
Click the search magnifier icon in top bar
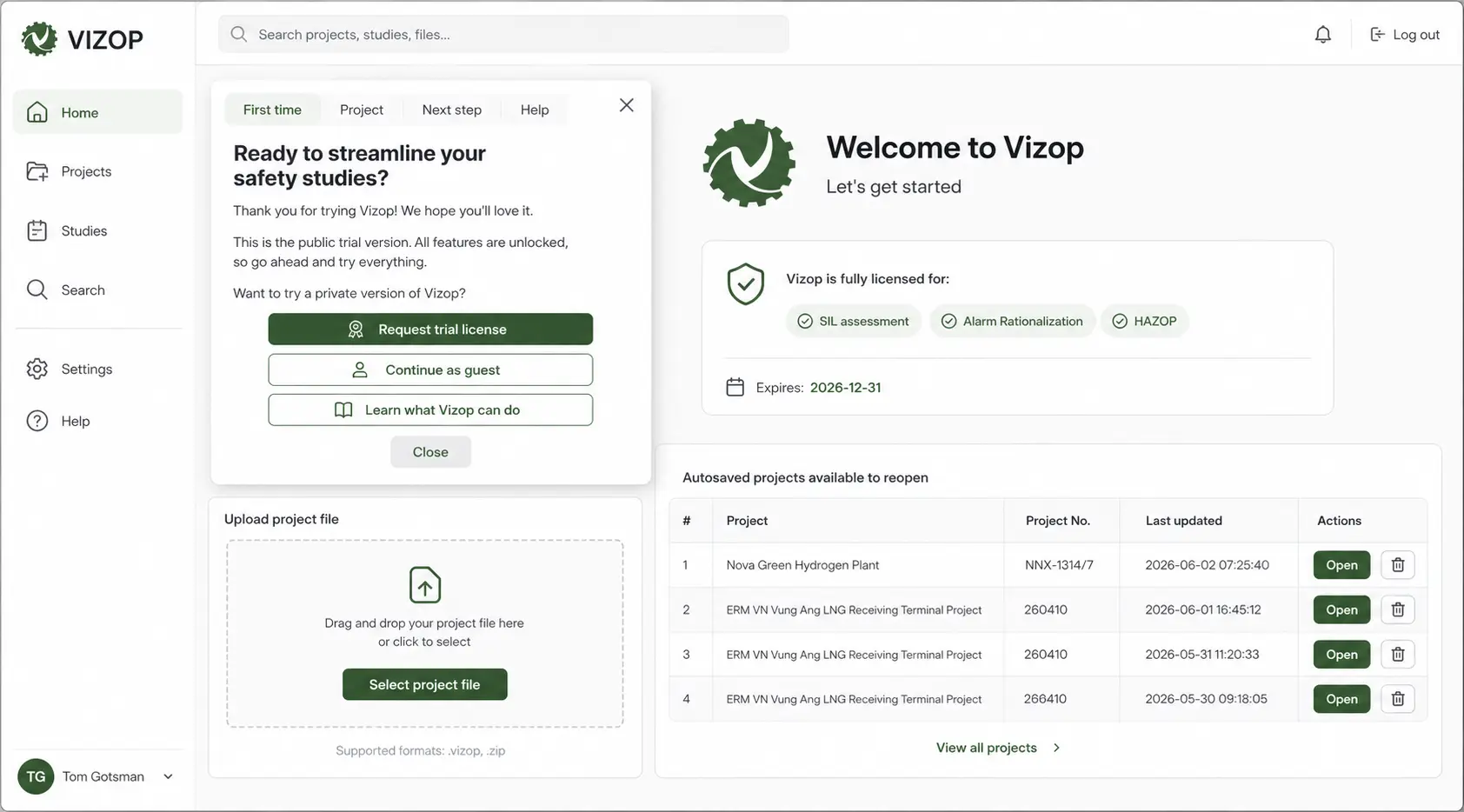pyautogui.click(x=238, y=34)
